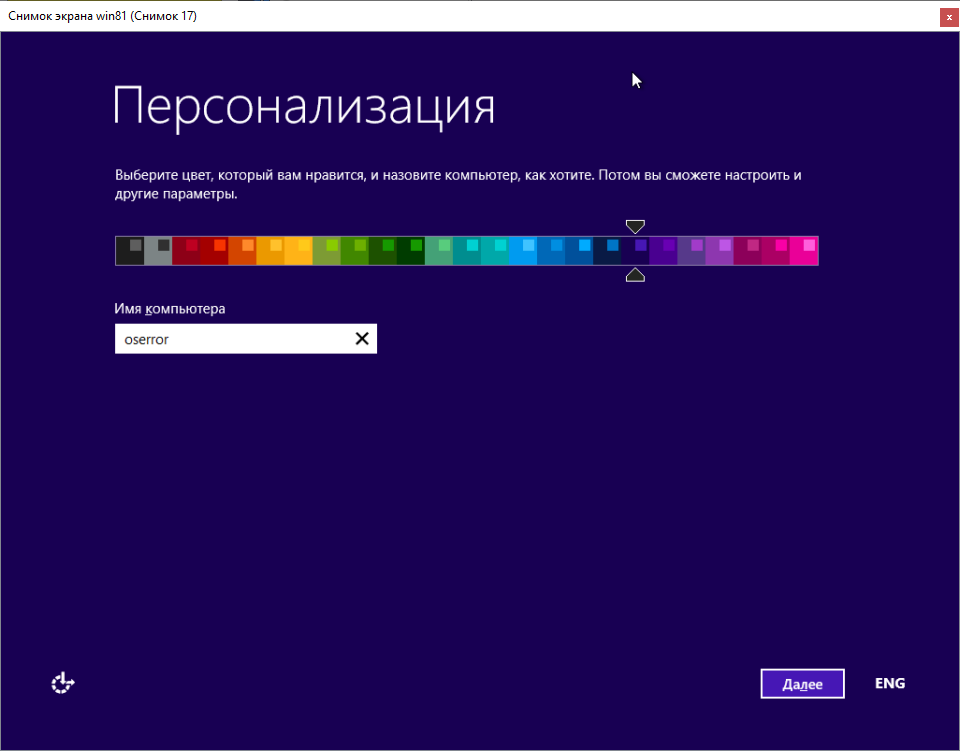
Task: Click the top color selection marker arrow
Action: [636, 226]
